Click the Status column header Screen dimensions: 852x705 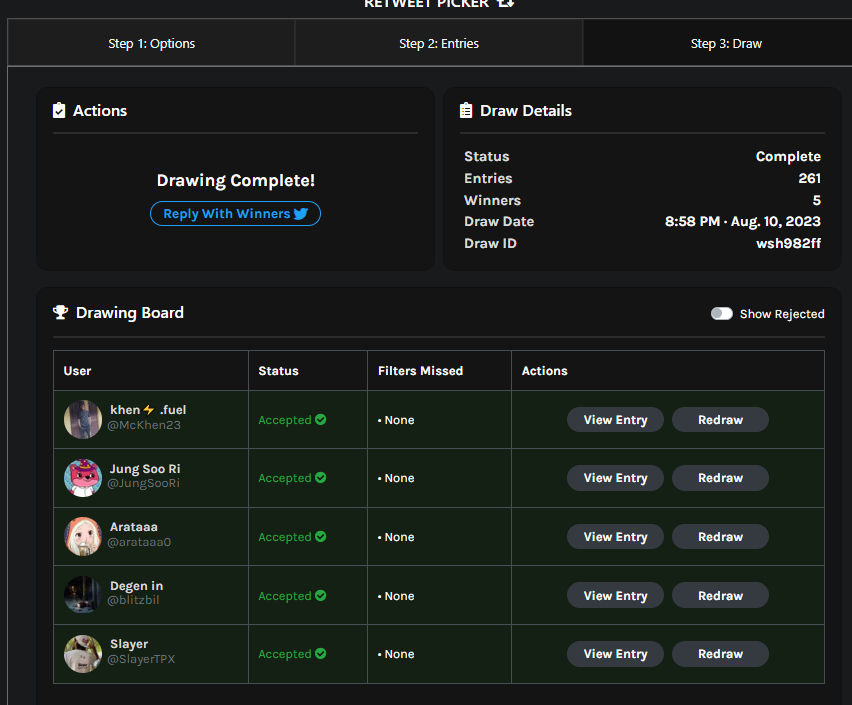pyautogui.click(x=278, y=371)
